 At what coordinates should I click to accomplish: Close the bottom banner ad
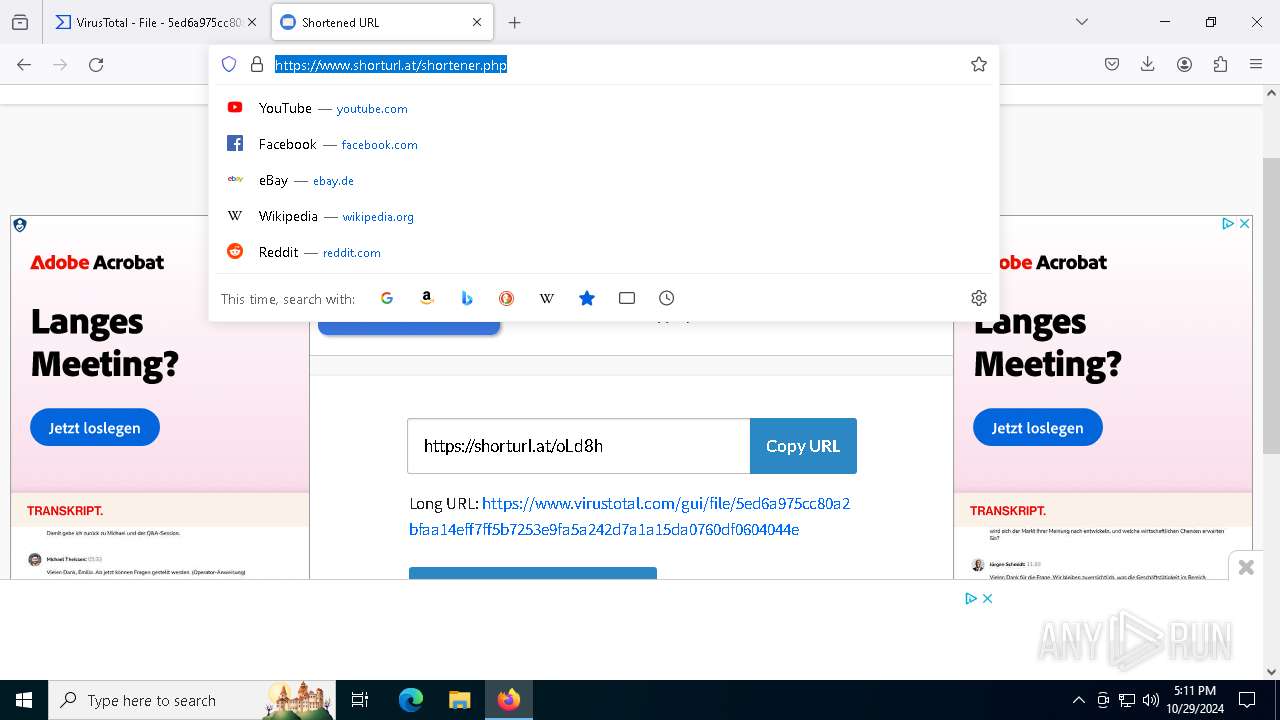tap(987, 598)
